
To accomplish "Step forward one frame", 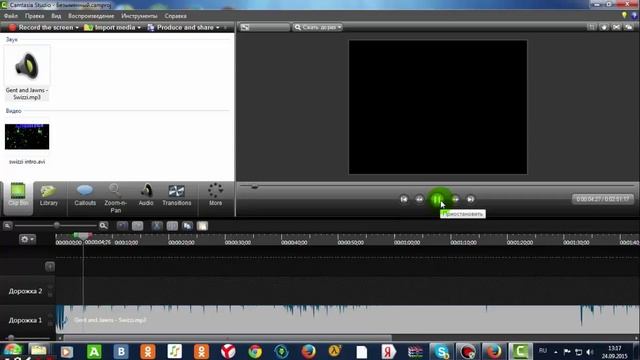I will click(x=455, y=199).
